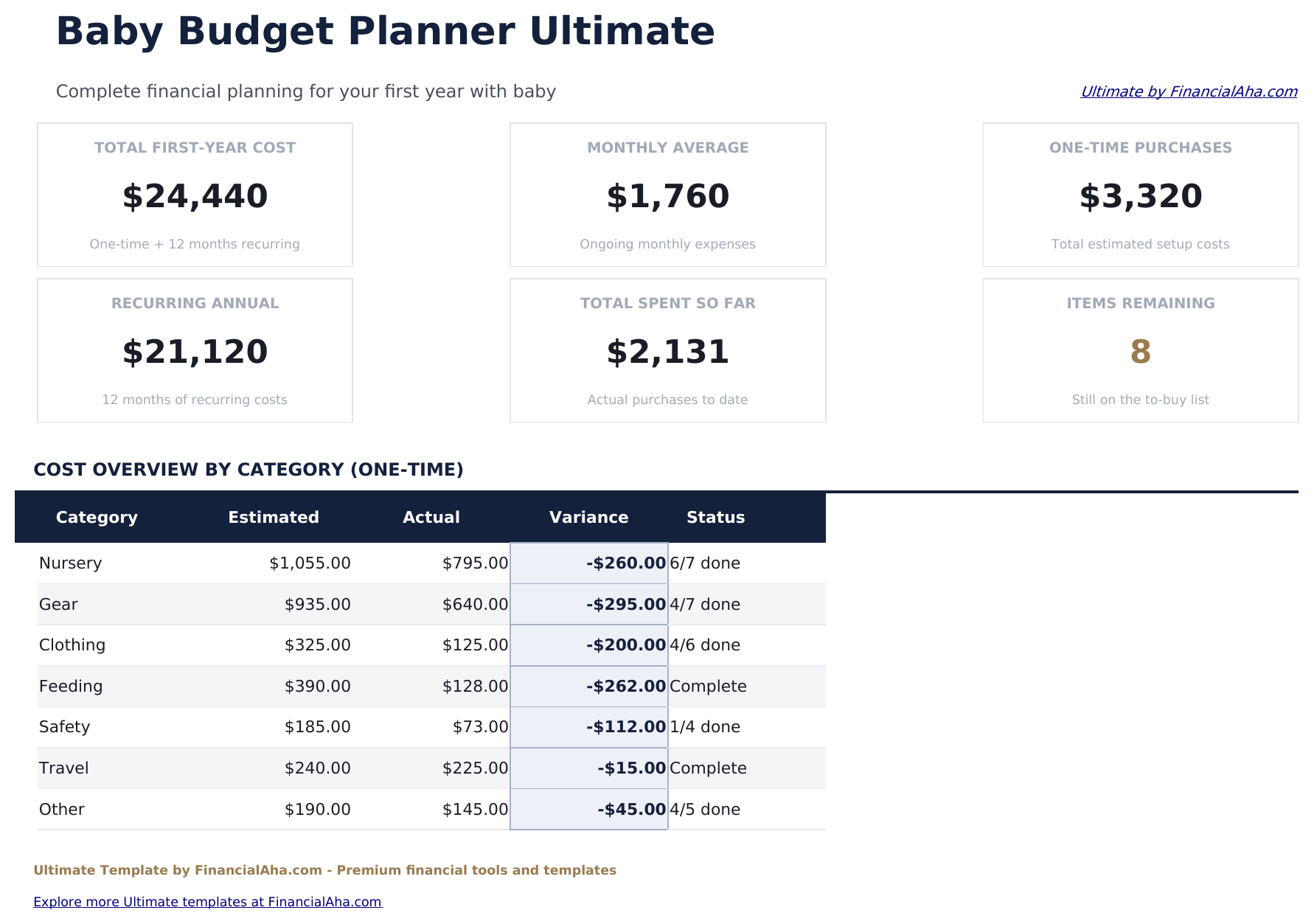
Task: Click the Estimated column header
Action: 274,517
